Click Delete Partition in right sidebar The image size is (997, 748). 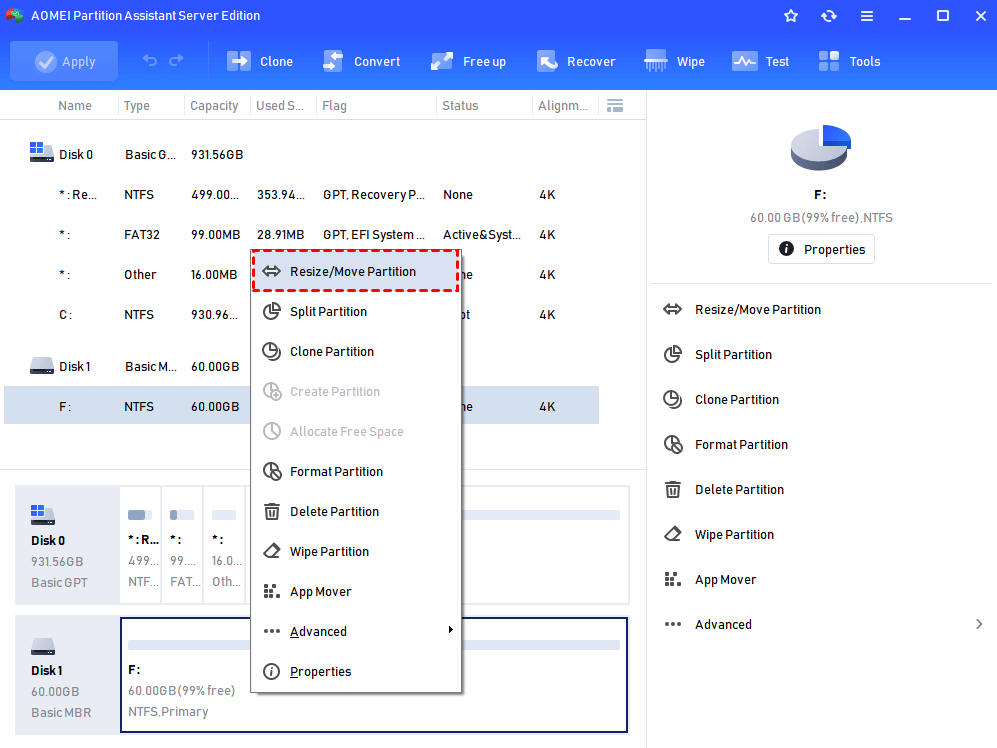739,490
